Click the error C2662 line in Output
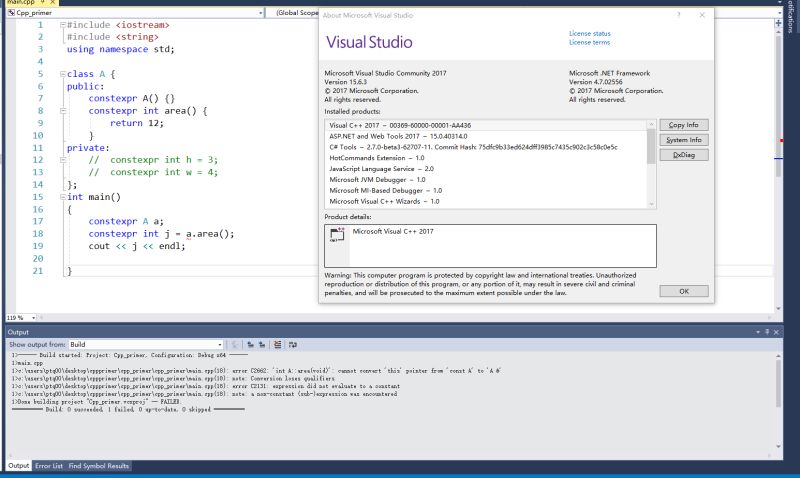This screenshot has width=800, height=478. [x=257, y=371]
